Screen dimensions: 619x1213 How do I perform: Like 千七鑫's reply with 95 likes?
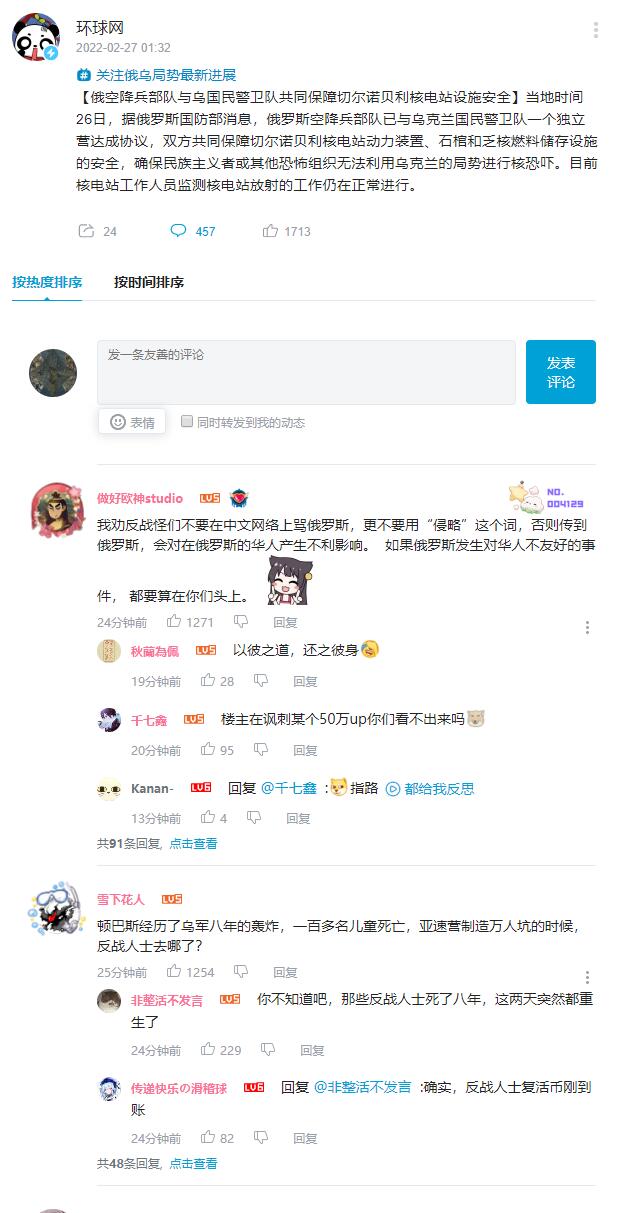coord(208,749)
